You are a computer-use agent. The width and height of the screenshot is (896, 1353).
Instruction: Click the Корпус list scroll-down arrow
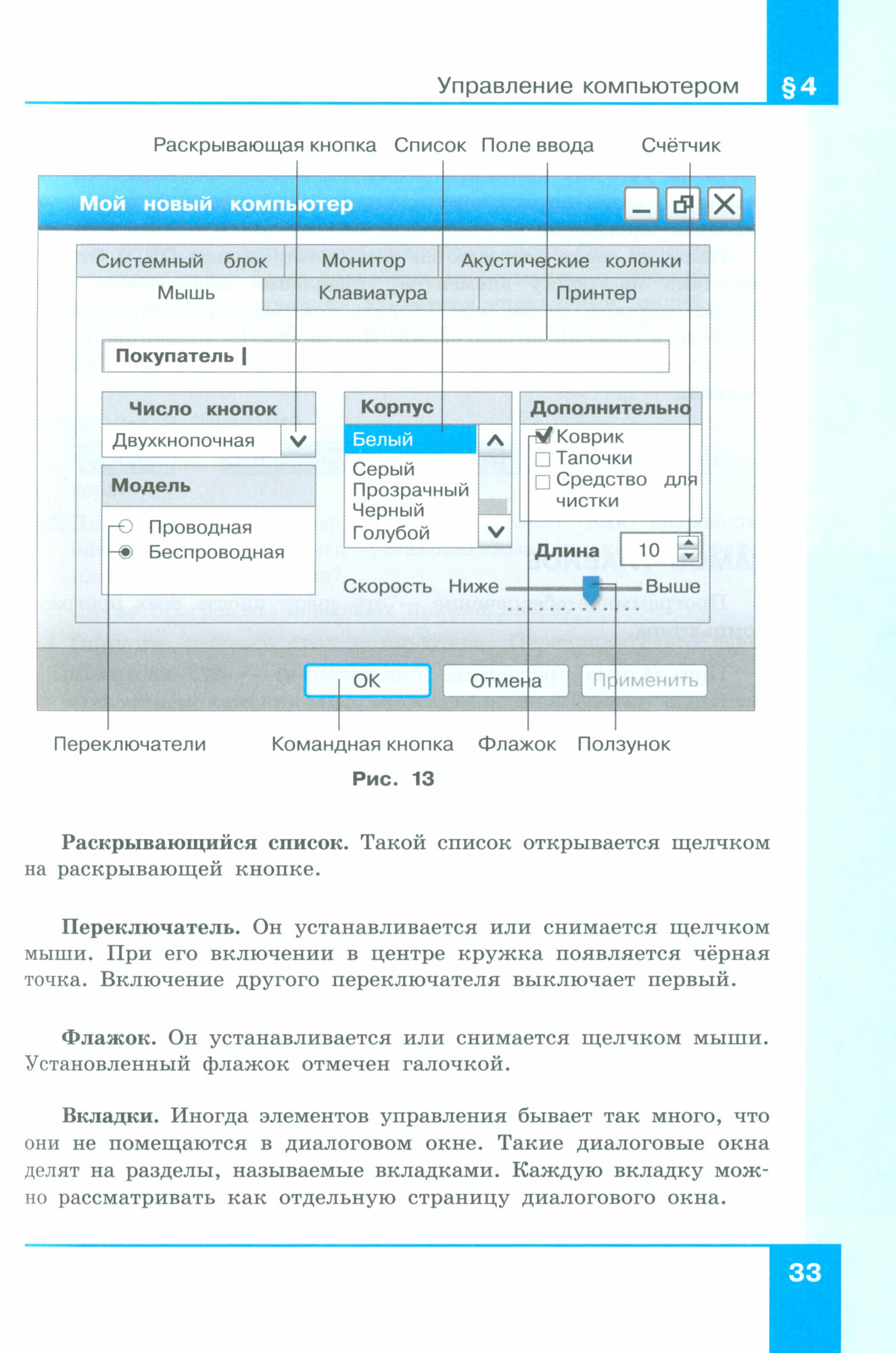tap(495, 532)
